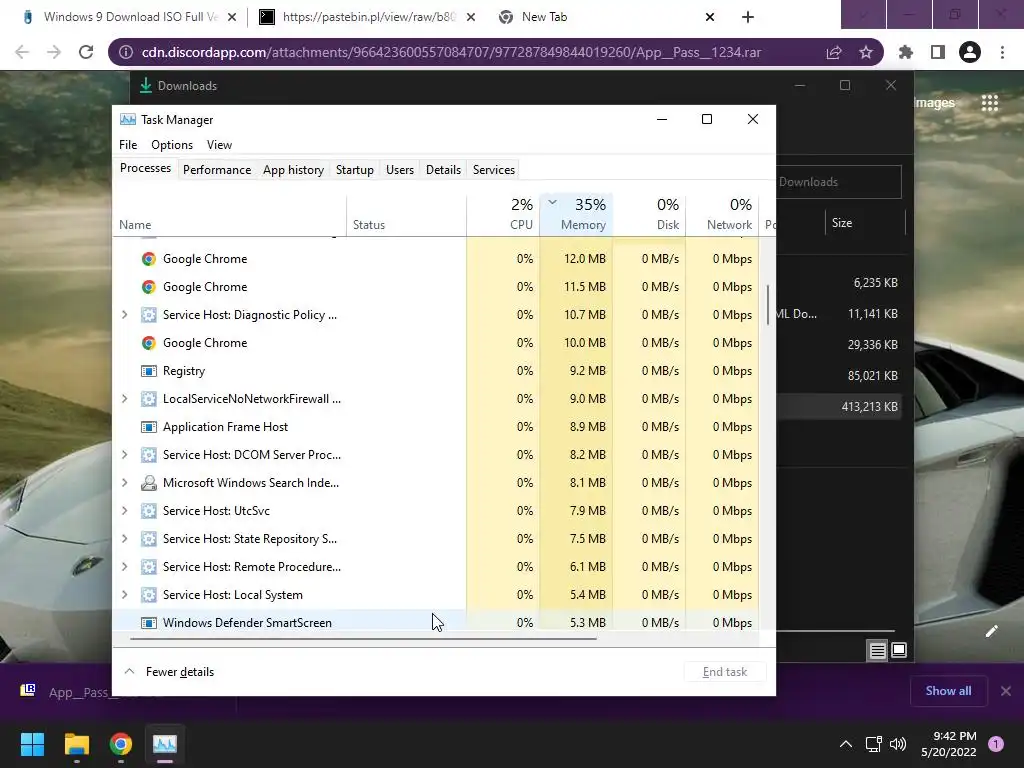The image size is (1024, 768).
Task: Select the Application Frame Host process
Action: [x=436, y=427]
